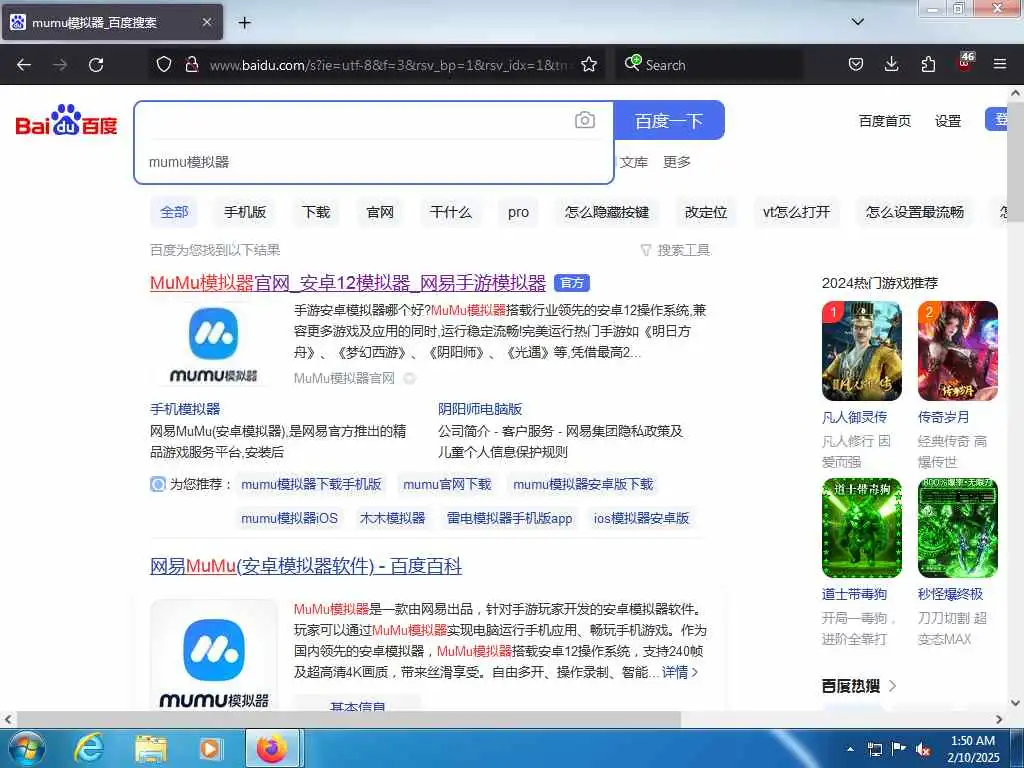Image resolution: width=1024 pixels, height=768 pixels.
Task: Select the 怎么隐藏按键 filter chip
Action: [x=607, y=212]
